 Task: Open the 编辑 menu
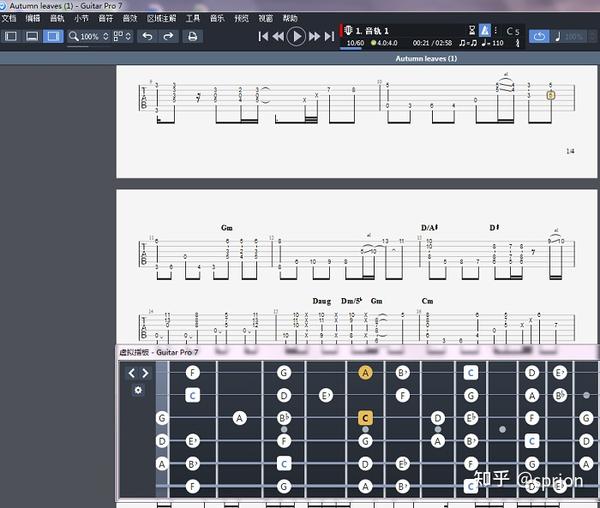(x=33, y=18)
